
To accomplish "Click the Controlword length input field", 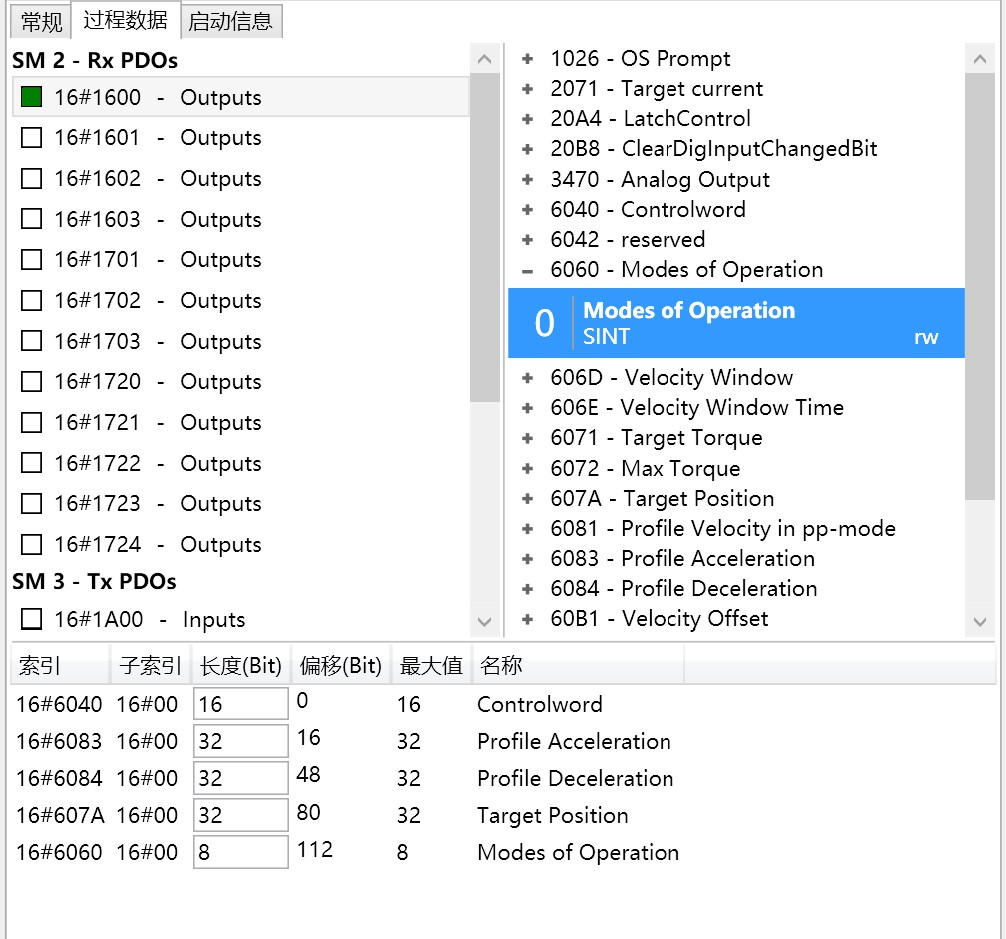I will click(240, 704).
